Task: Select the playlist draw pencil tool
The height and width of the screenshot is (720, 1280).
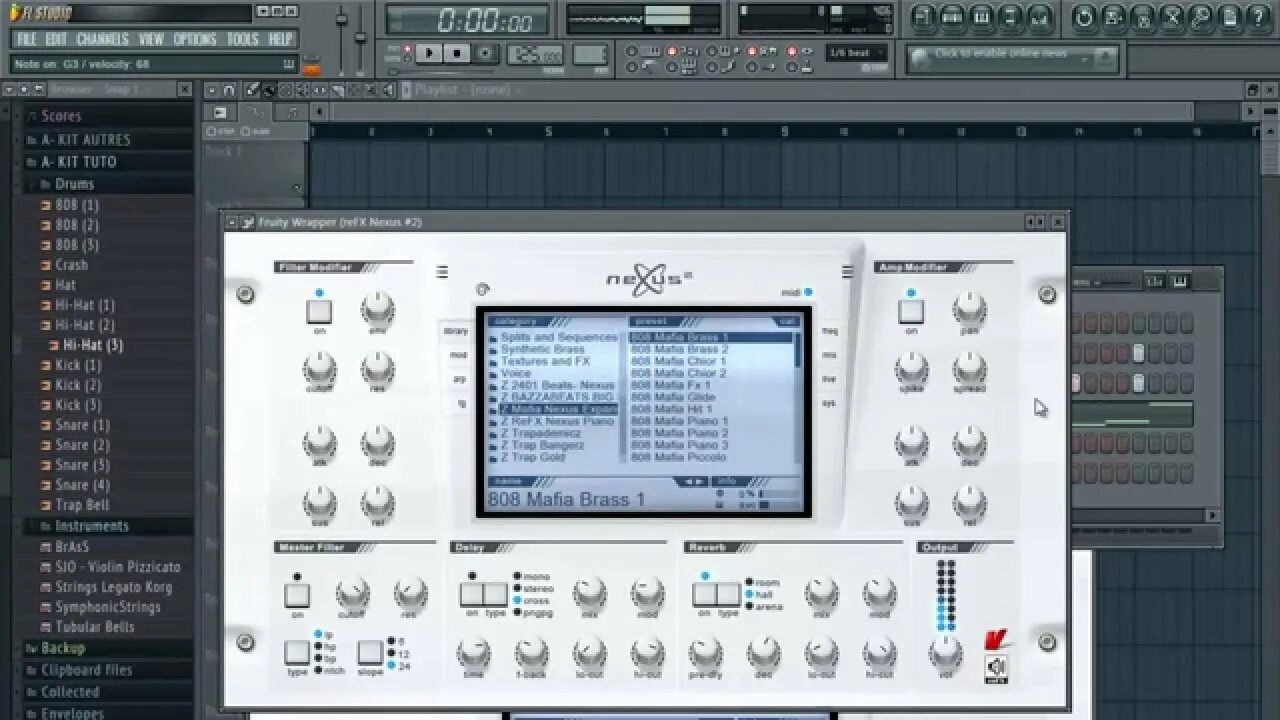Action: (254, 90)
